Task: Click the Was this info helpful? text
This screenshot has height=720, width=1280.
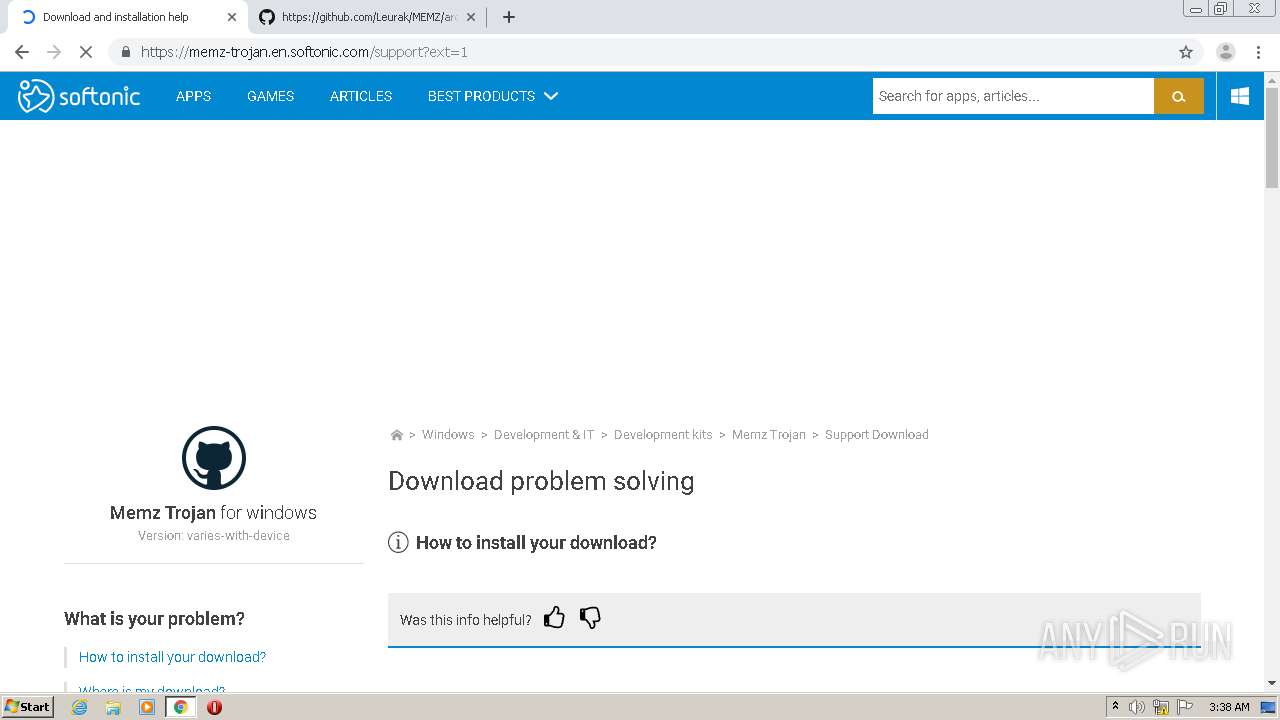Action: [465, 620]
